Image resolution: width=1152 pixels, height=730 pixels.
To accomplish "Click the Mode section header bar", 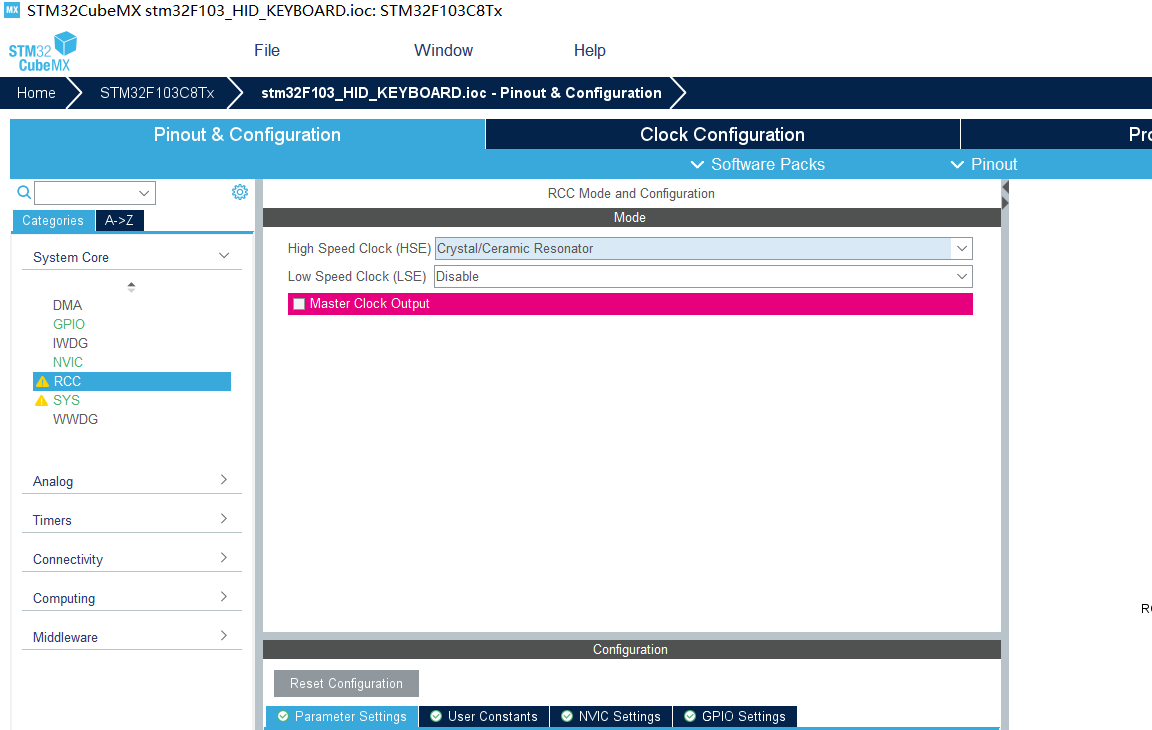I will point(632,217).
